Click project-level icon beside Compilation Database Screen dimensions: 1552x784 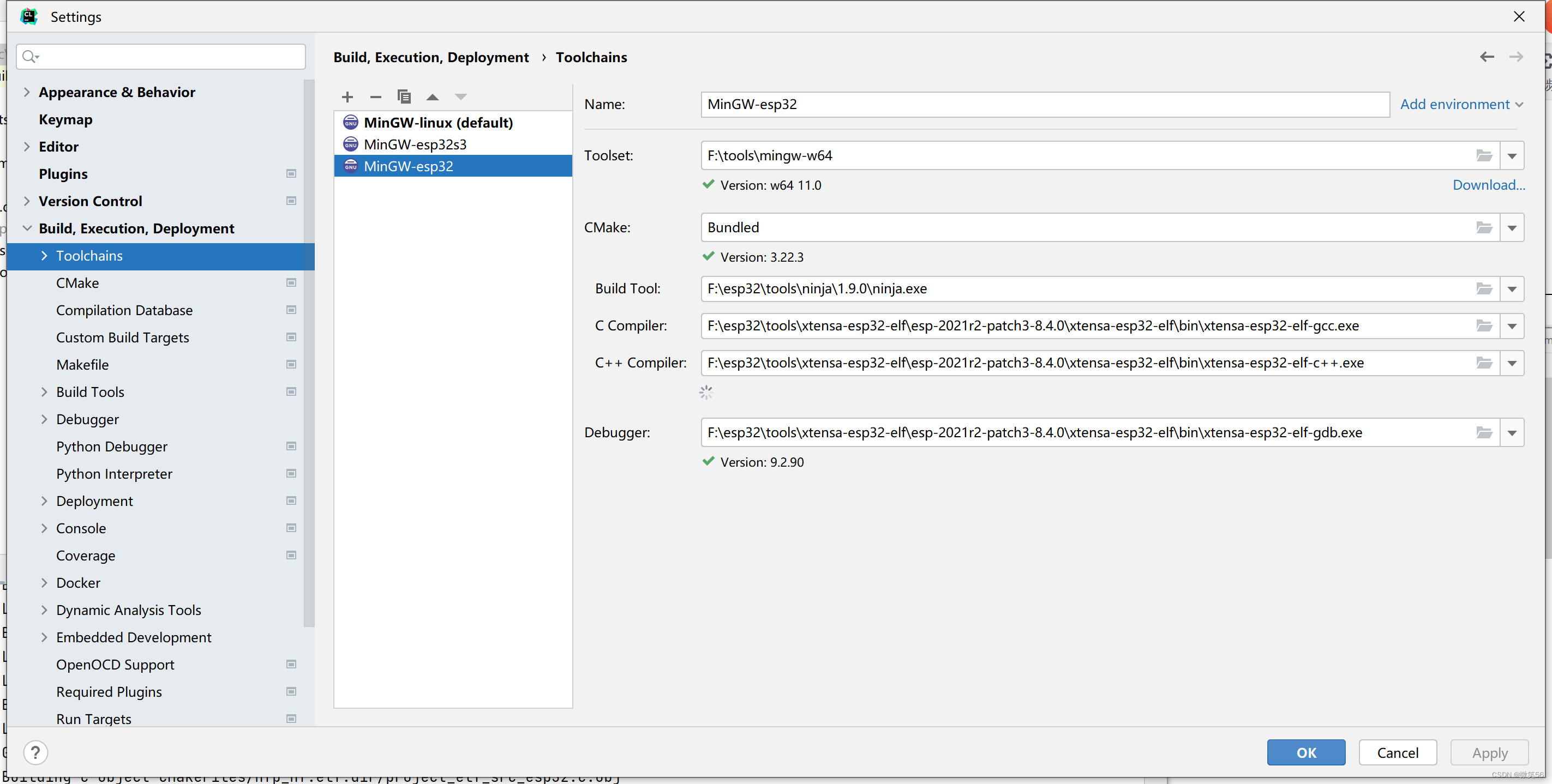(x=291, y=310)
